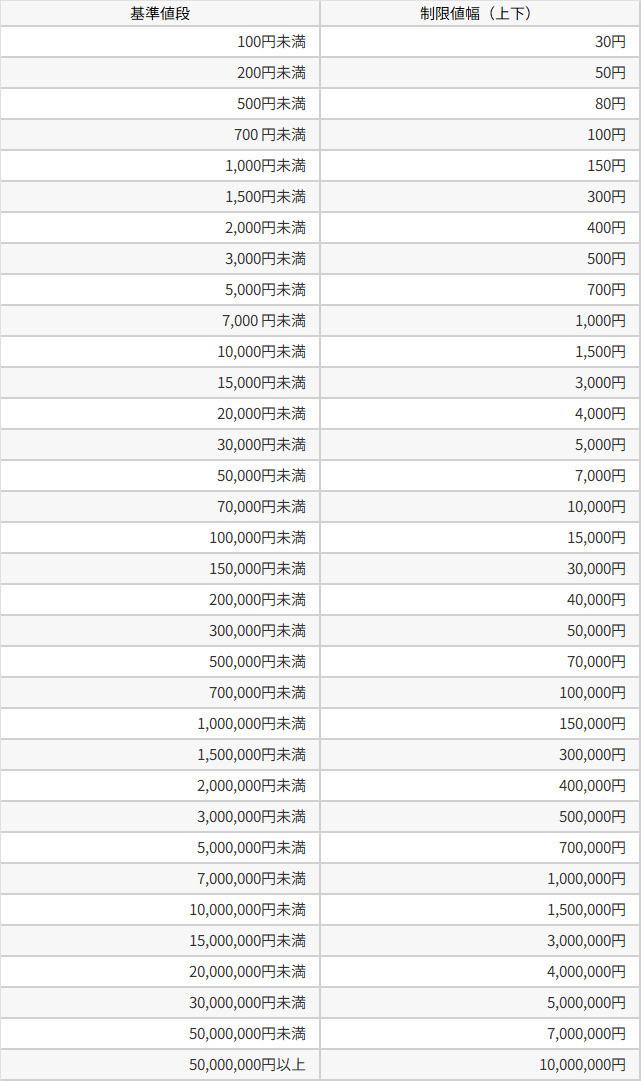Click the 基準値段 column header
Viewport: 641px width, 1081px height.
coord(159,13)
